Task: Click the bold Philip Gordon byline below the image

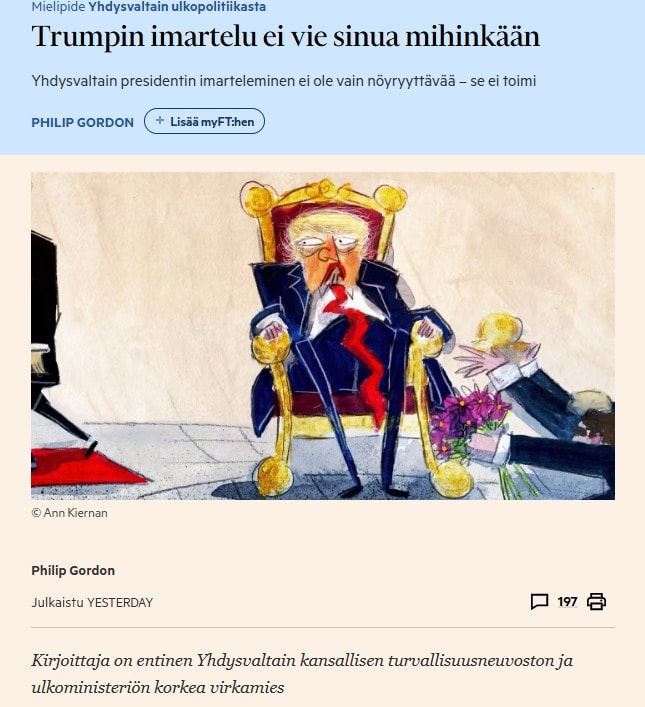Action: click(73, 570)
